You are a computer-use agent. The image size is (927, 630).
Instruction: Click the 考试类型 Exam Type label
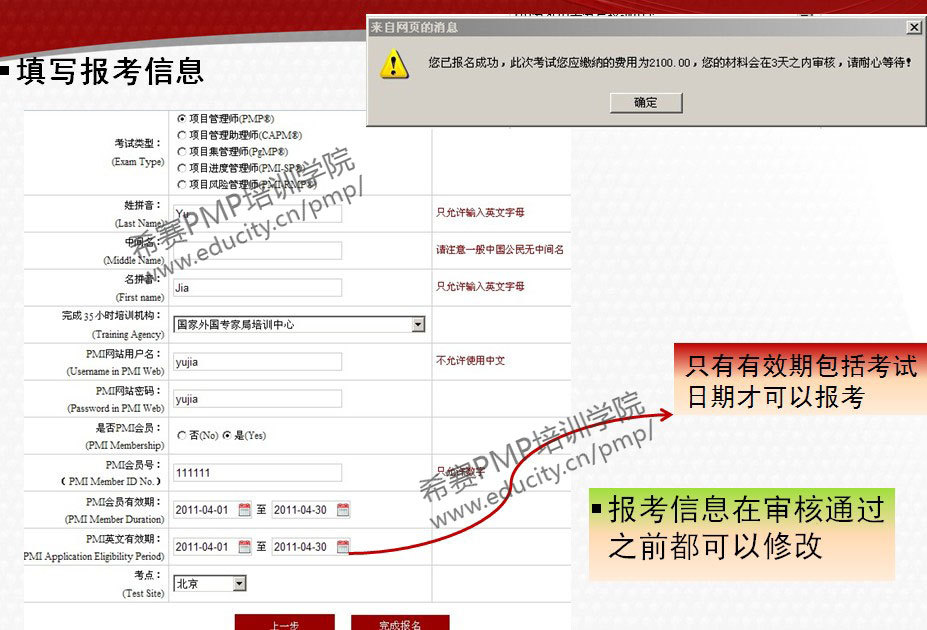tap(138, 152)
